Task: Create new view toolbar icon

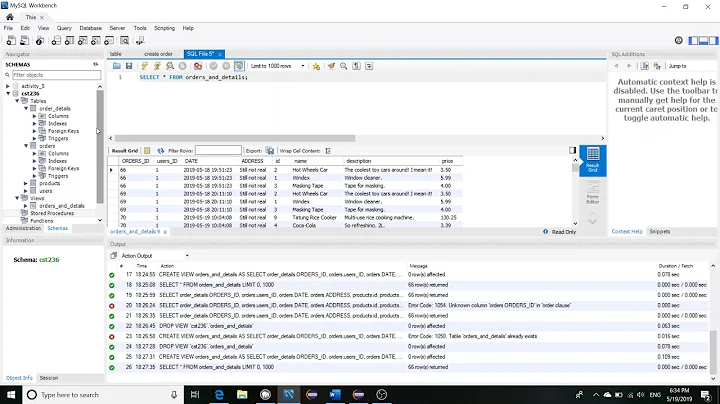Action: [83, 41]
